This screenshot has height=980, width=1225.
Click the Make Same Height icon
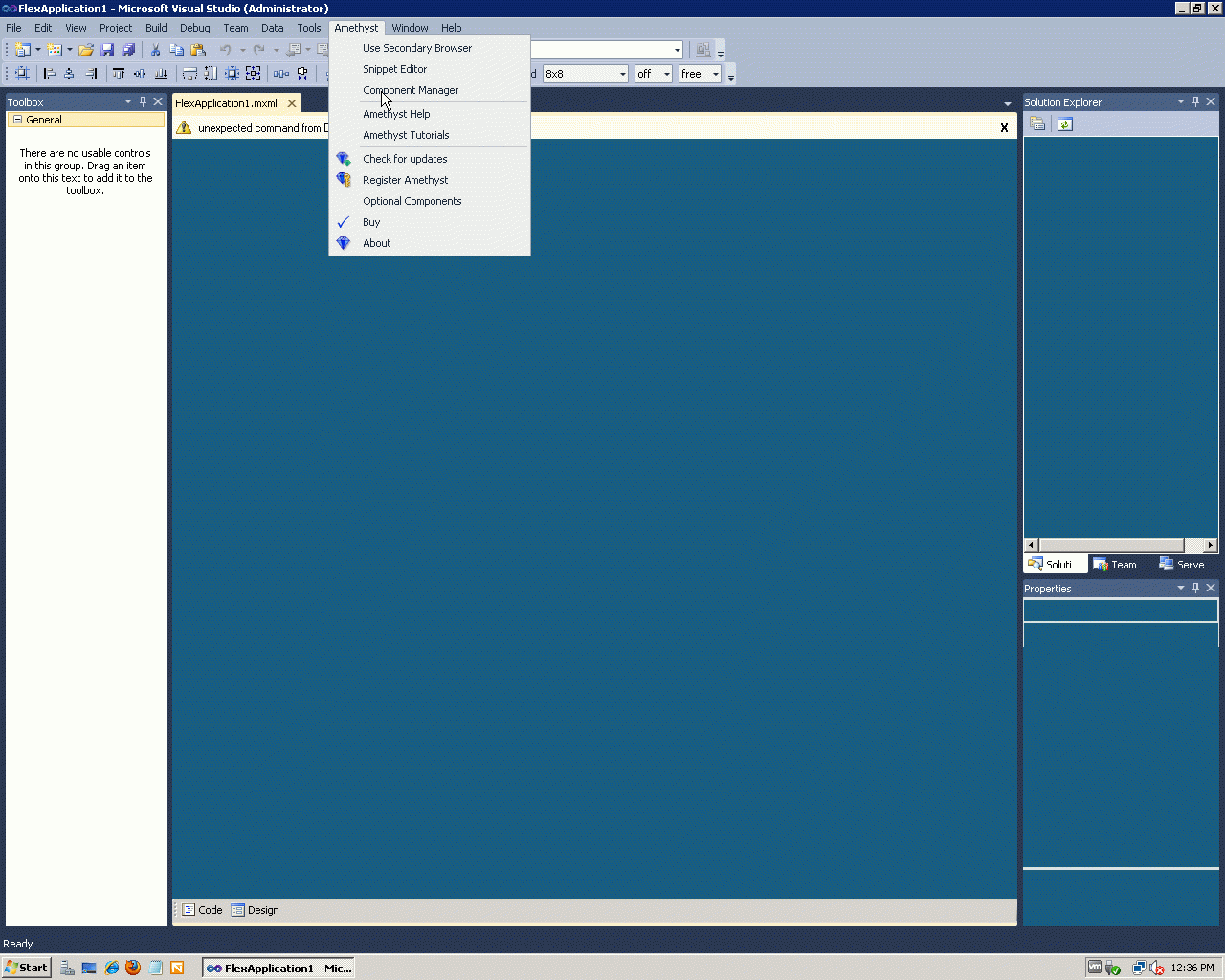(x=211, y=74)
